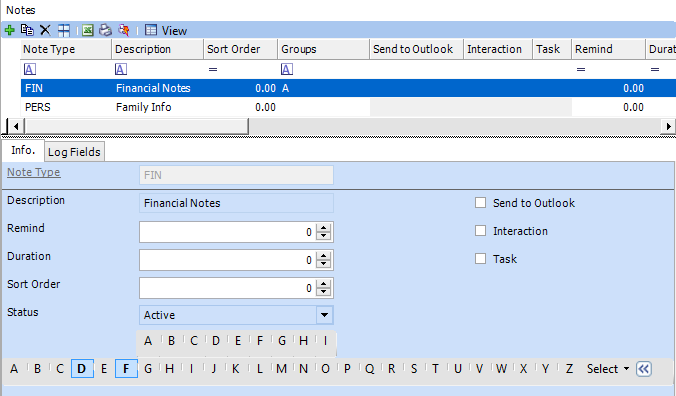
Task: Follow the Note Type link label
Action: 34,172
